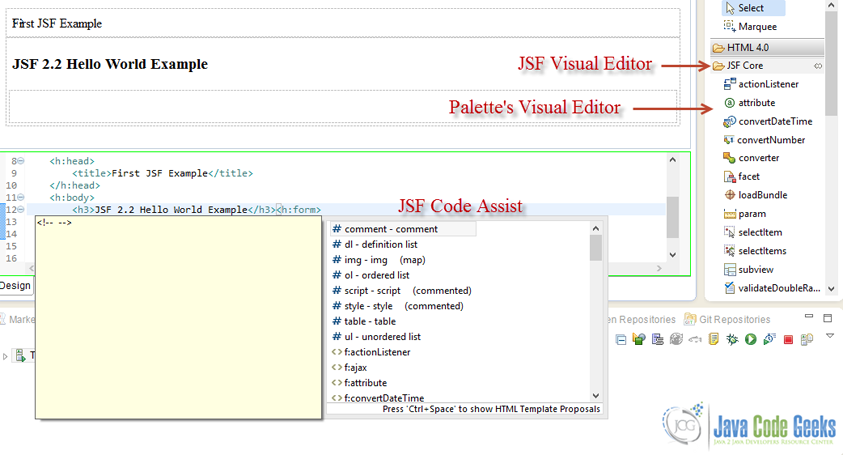Maximize the bottom view panel
843x455 pixels.
click(x=828, y=318)
